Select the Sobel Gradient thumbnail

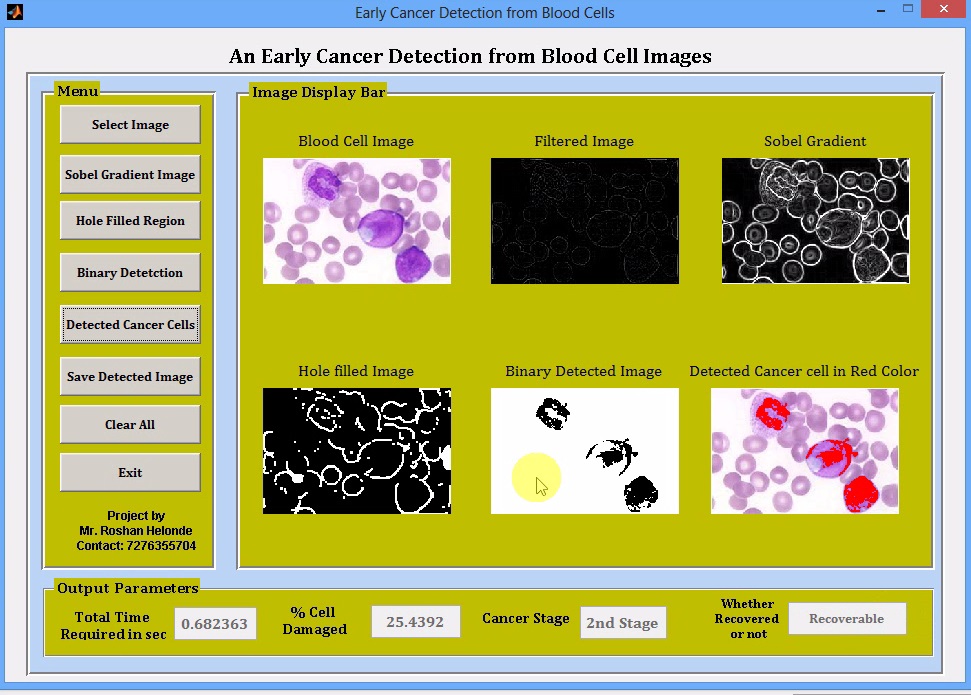point(815,221)
